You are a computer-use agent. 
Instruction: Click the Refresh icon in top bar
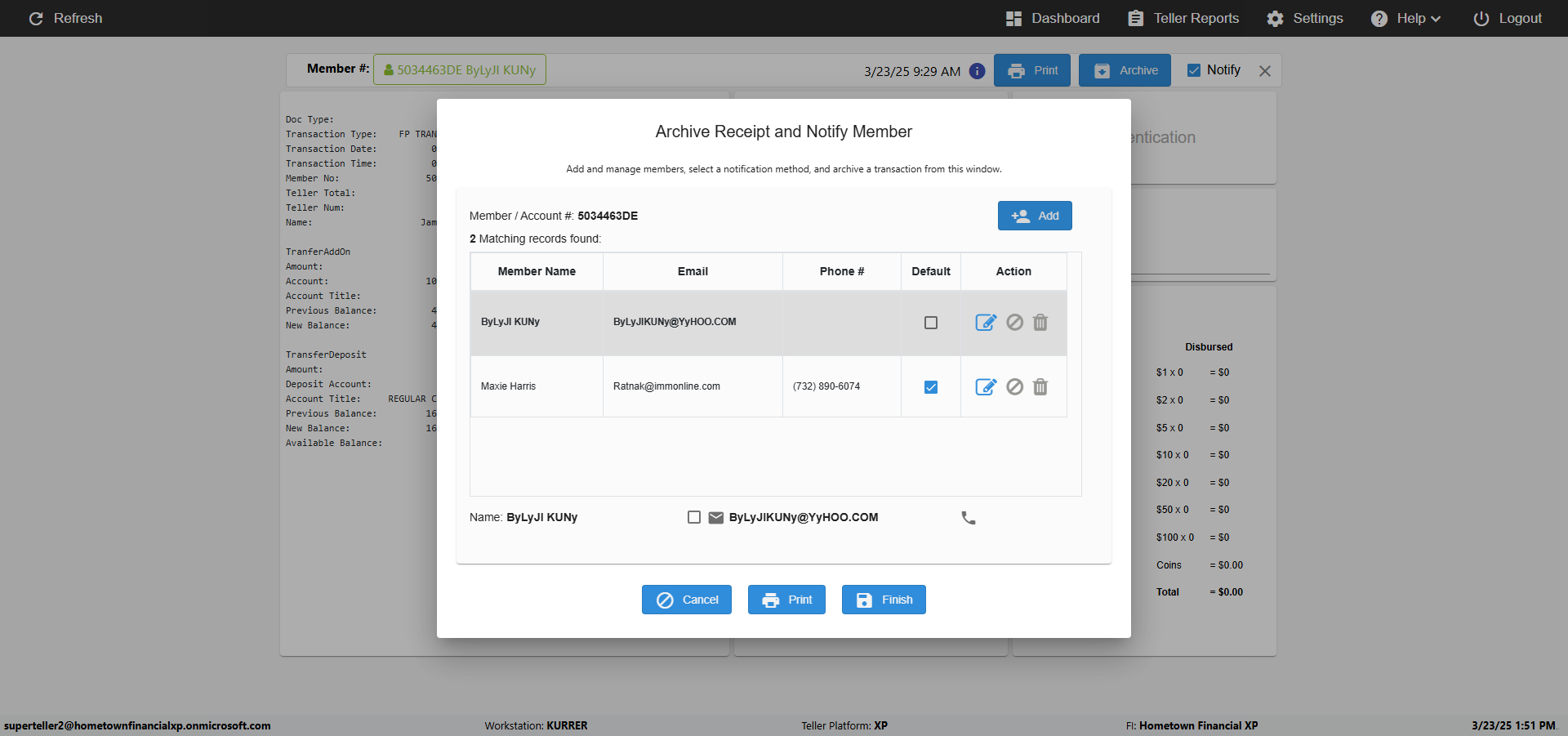pyautogui.click(x=36, y=18)
